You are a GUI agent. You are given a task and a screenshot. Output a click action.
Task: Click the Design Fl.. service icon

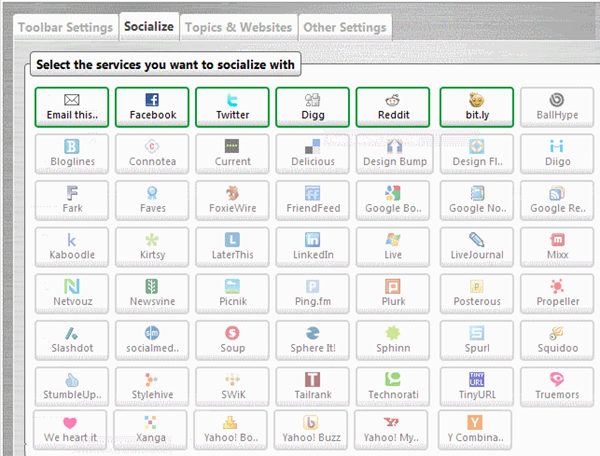click(x=477, y=146)
